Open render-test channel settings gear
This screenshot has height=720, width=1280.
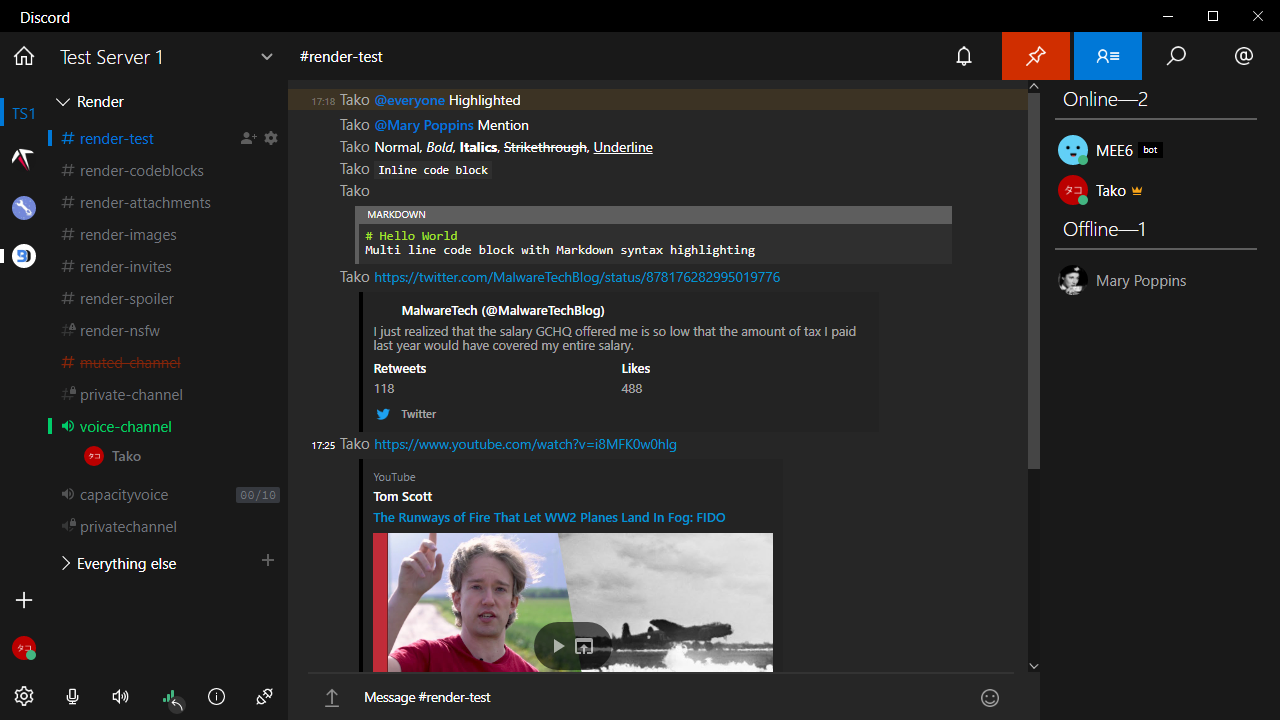[271, 138]
